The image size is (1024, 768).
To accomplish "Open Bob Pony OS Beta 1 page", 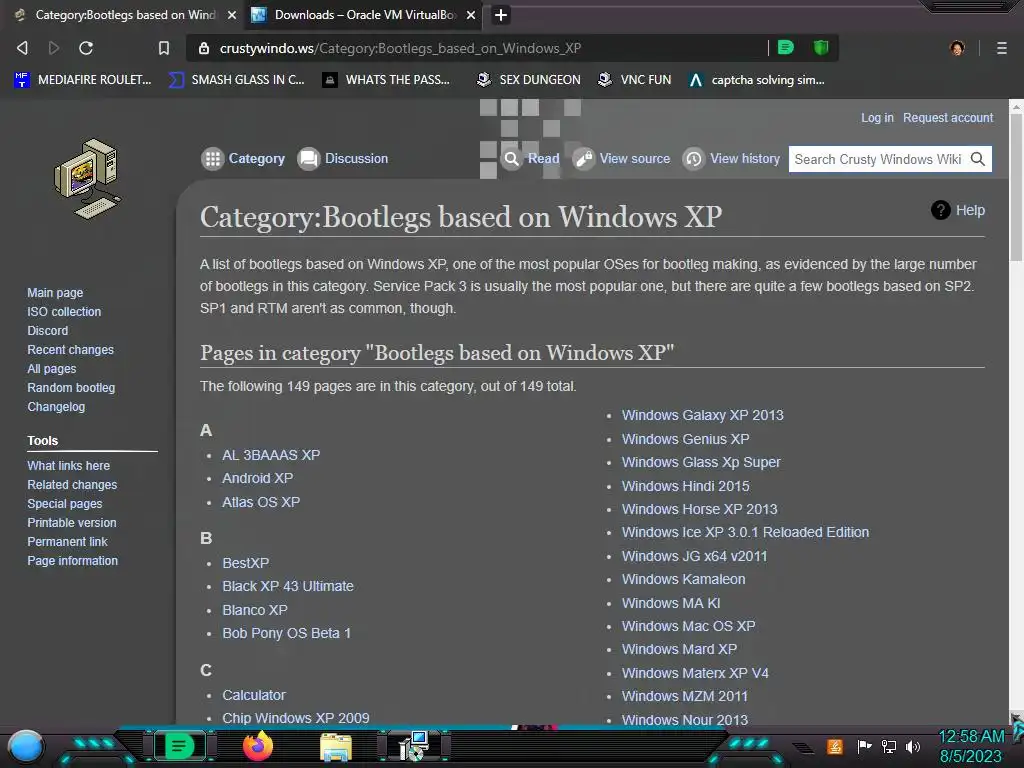I will pyautogui.click(x=287, y=633).
